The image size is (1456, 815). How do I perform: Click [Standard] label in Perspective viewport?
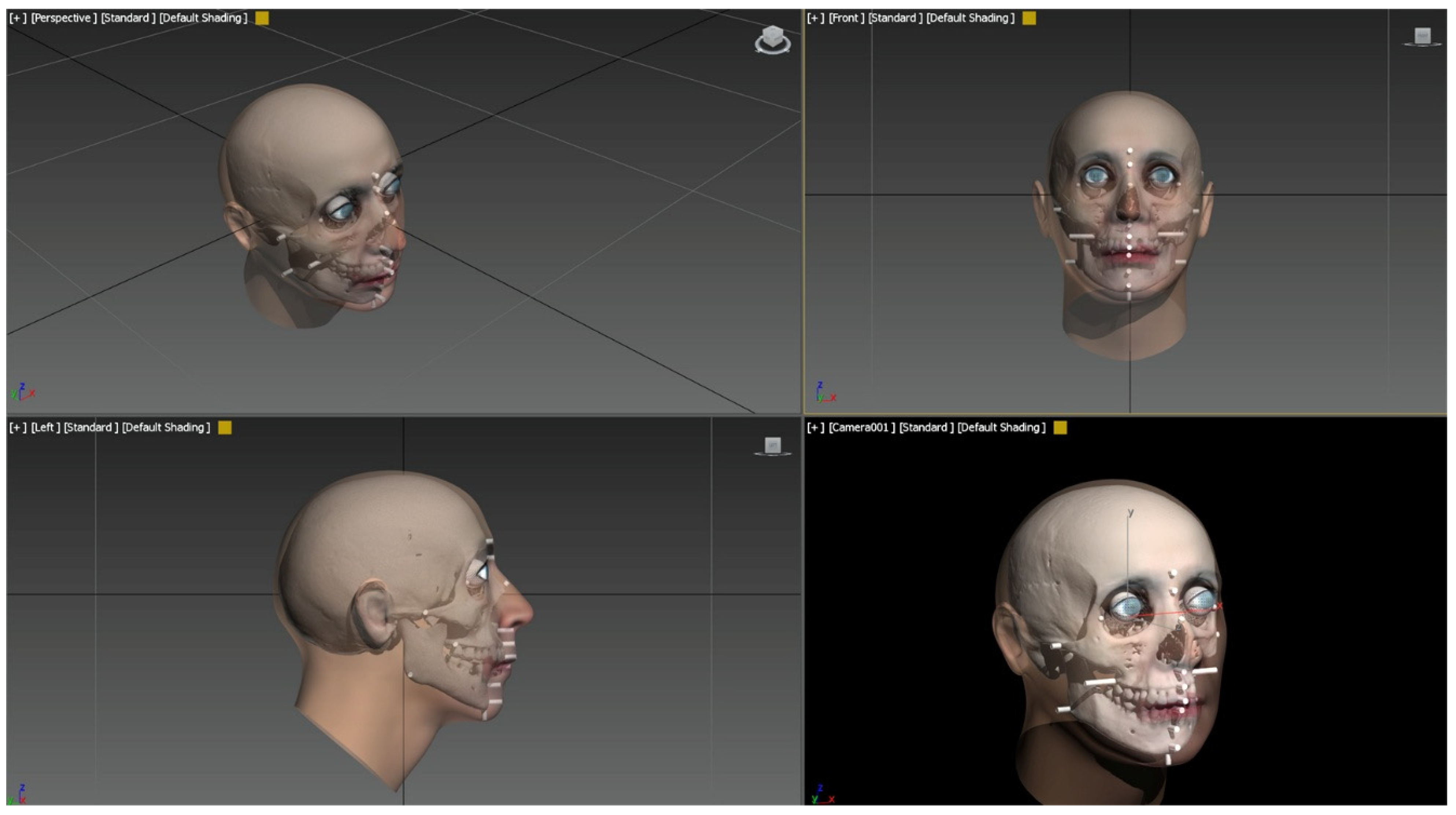[128, 18]
